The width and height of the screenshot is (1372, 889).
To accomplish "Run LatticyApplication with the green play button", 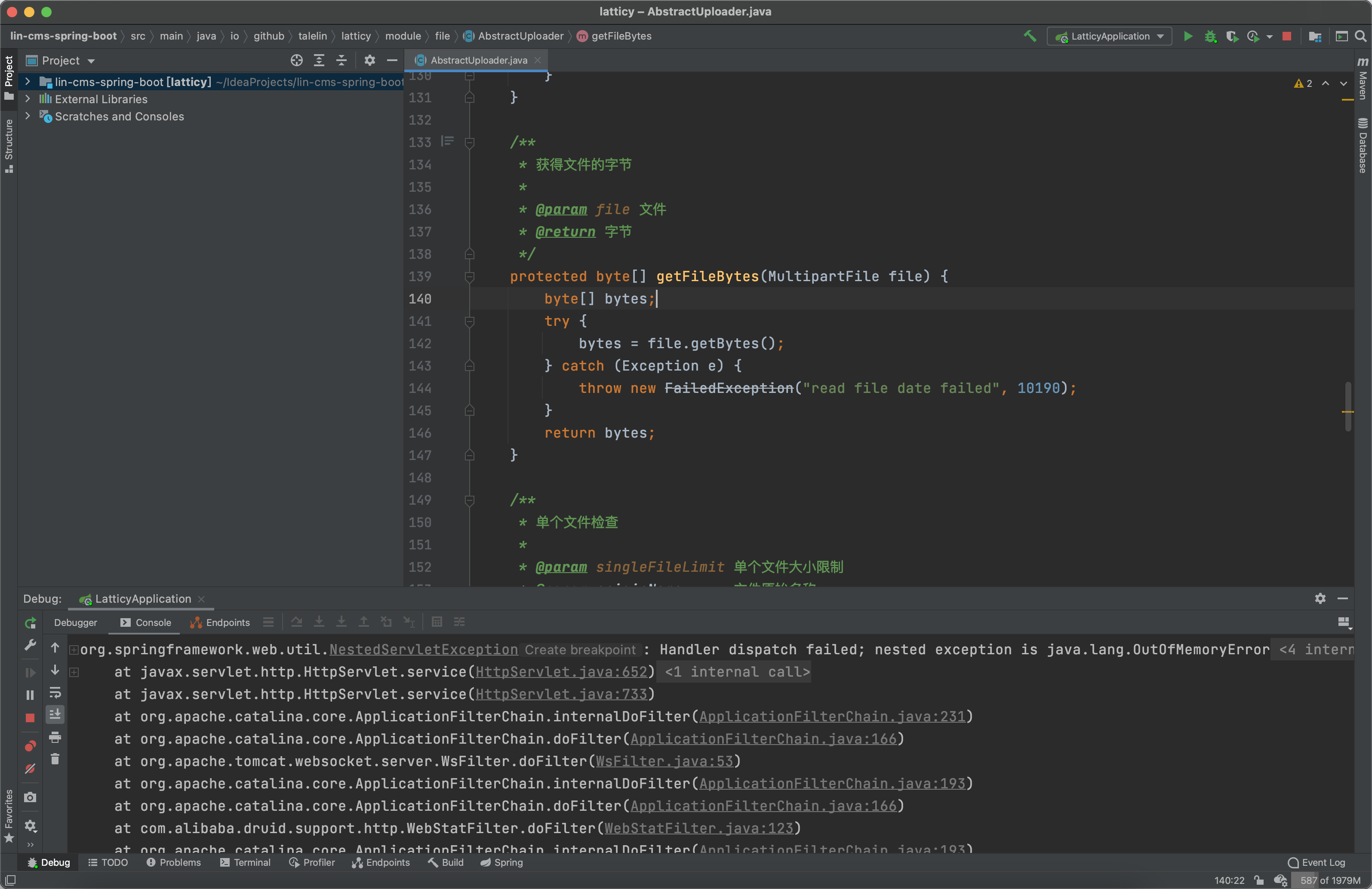I will click(1188, 36).
